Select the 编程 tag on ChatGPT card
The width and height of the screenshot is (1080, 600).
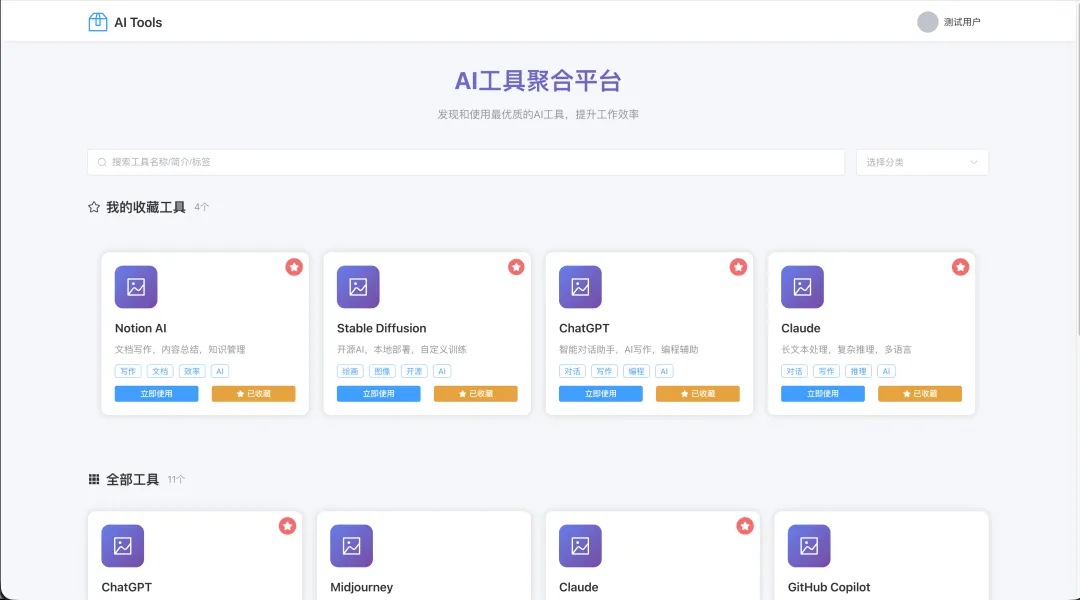point(636,371)
